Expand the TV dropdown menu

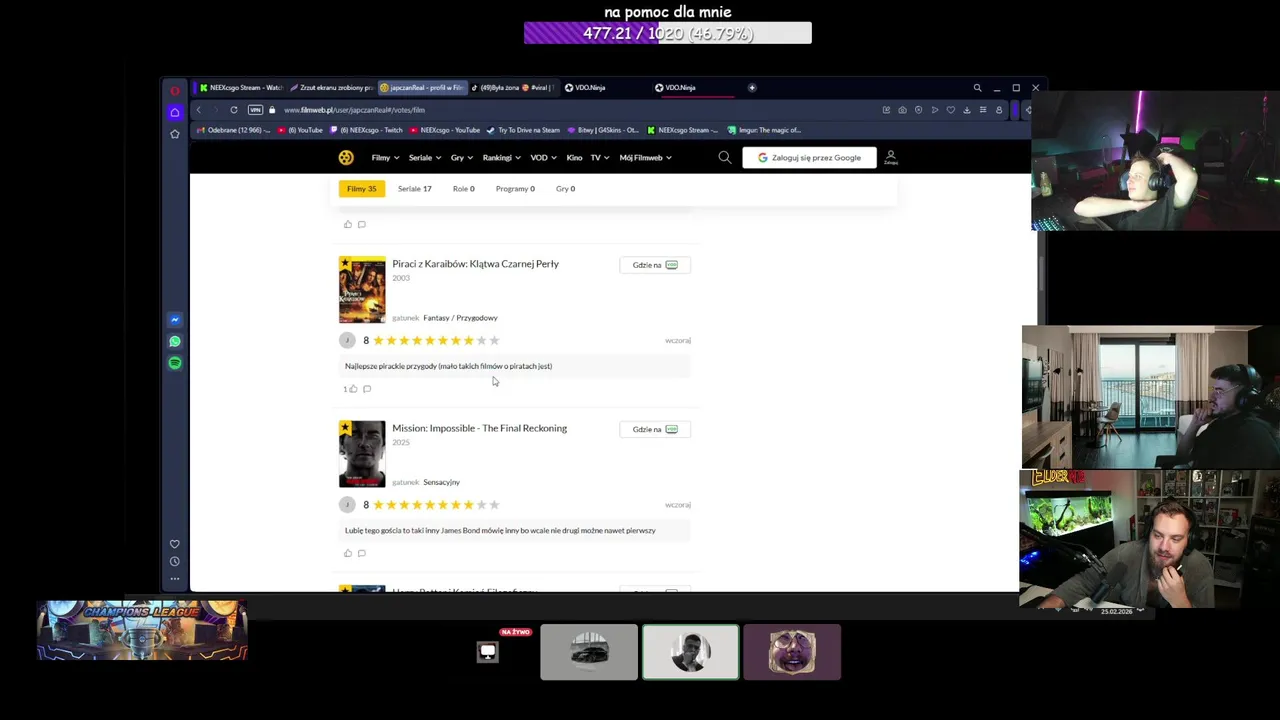(600, 158)
